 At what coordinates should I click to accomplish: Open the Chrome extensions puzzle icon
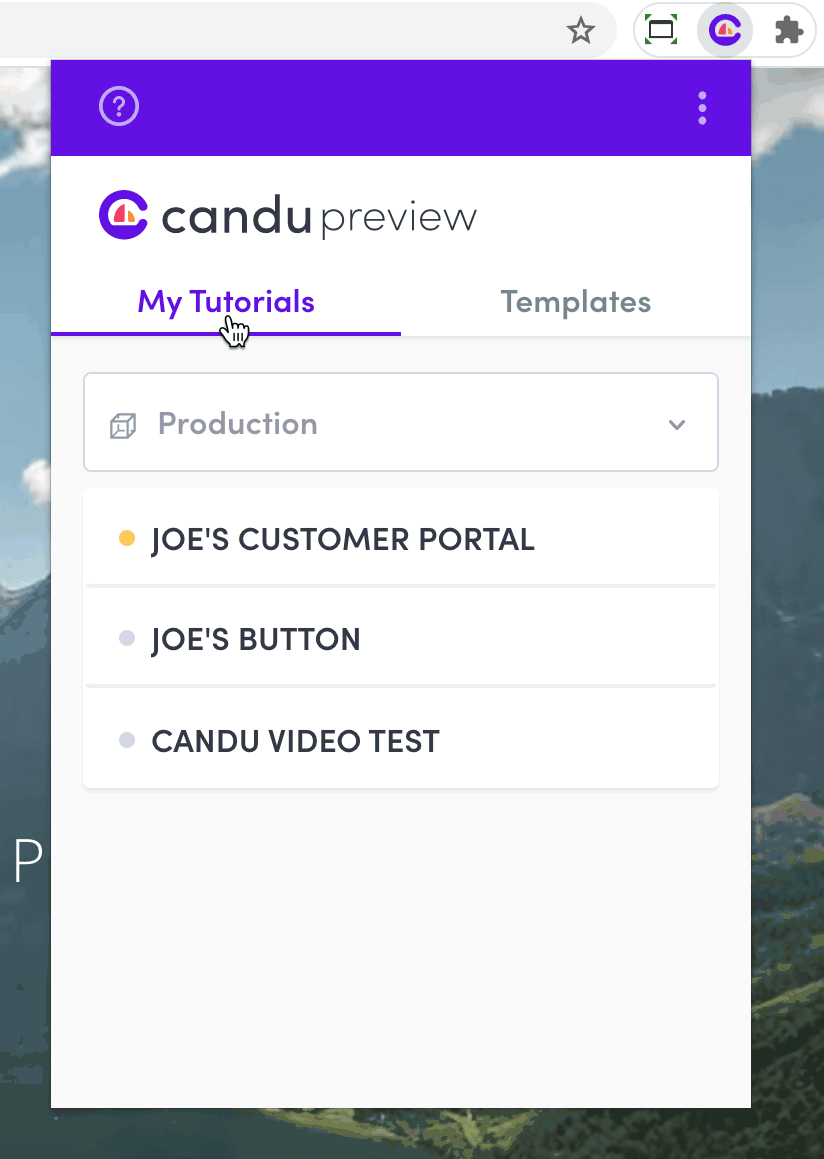click(x=788, y=31)
